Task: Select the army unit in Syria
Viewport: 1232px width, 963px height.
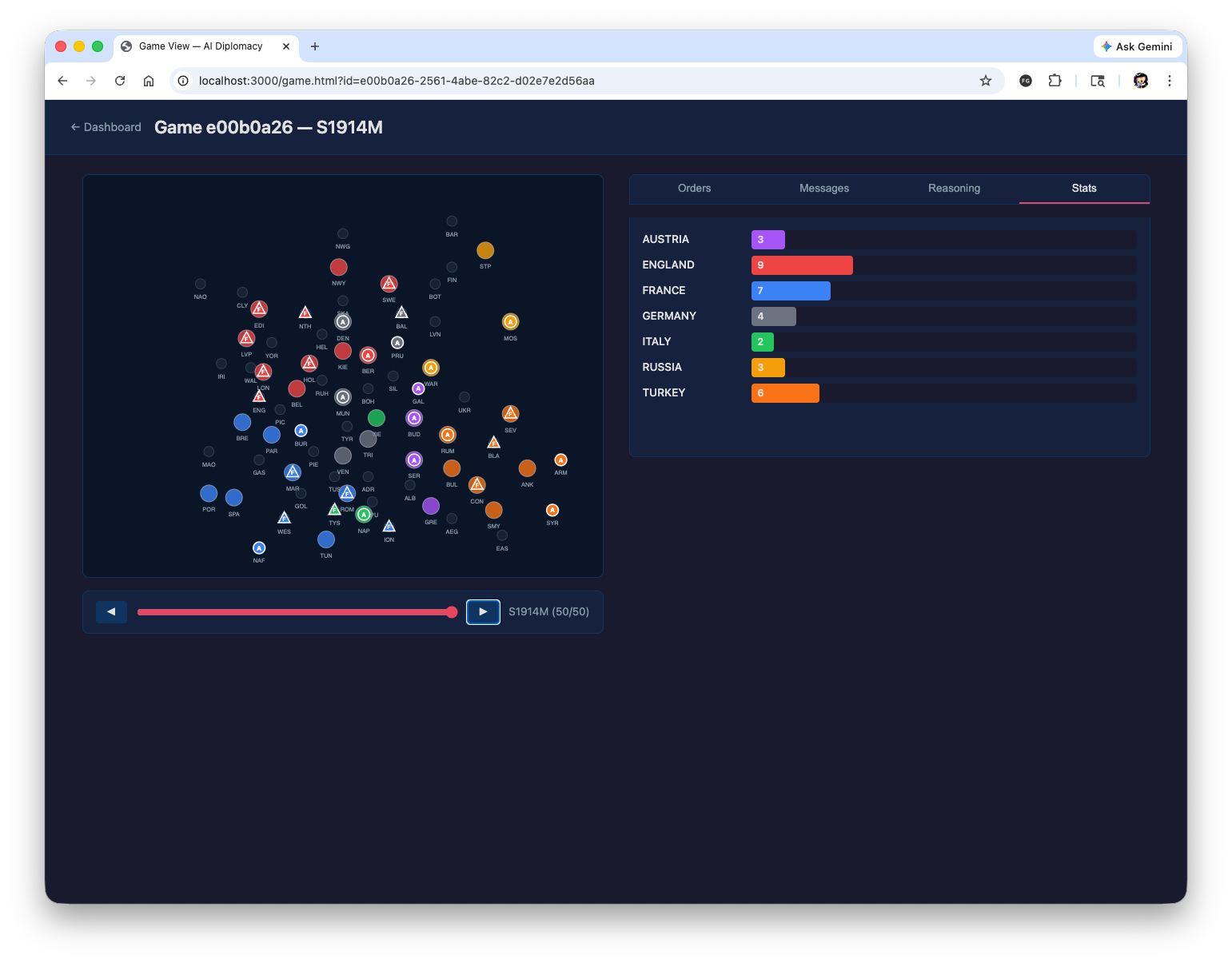Action: pos(552,511)
